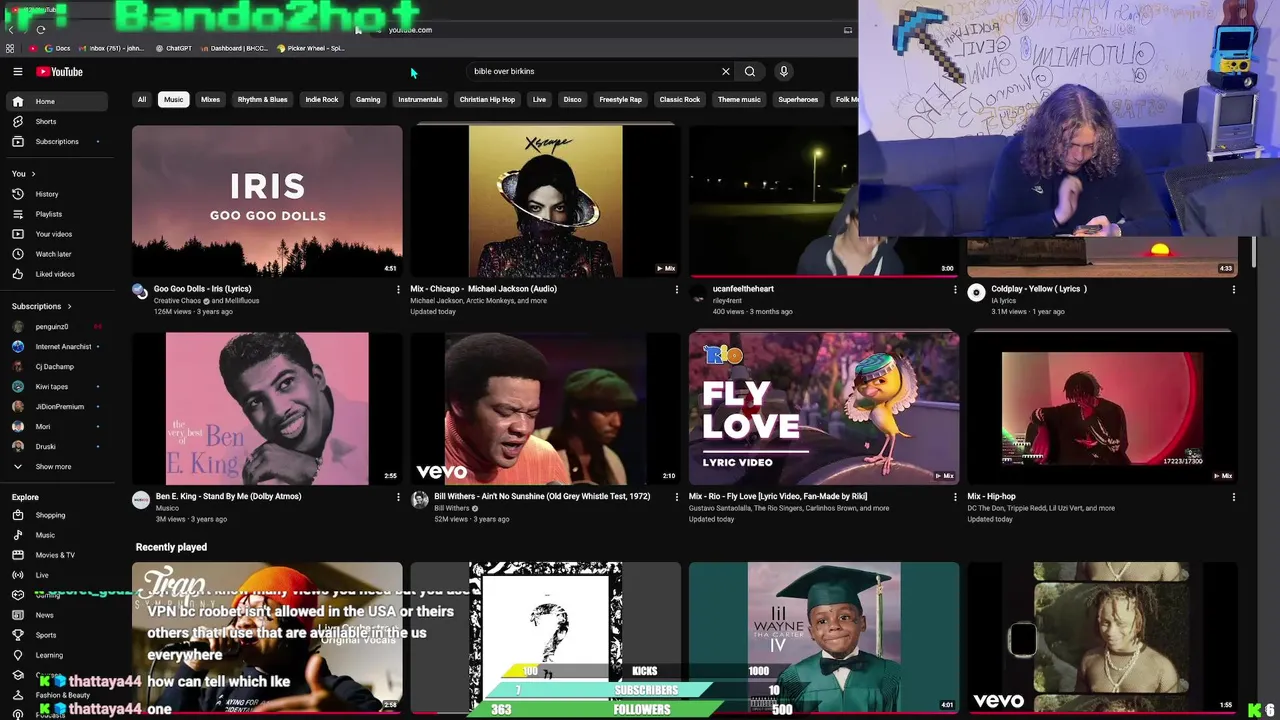
Task: Open Liked videos in the sidebar
Action: pyautogui.click(x=56, y=274)
